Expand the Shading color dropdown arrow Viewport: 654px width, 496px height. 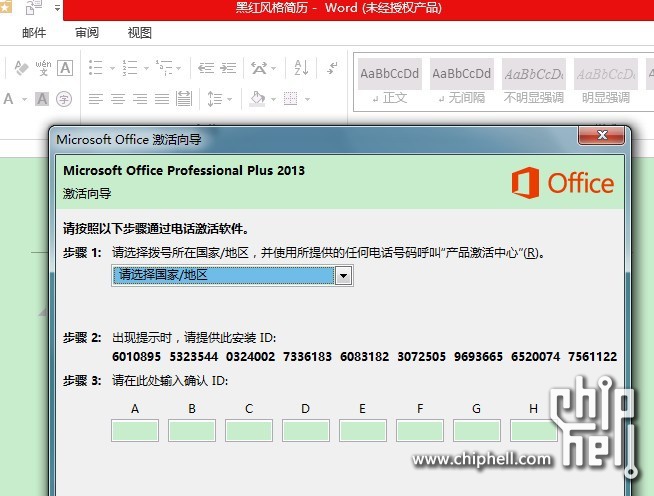[x=273, y=99]
